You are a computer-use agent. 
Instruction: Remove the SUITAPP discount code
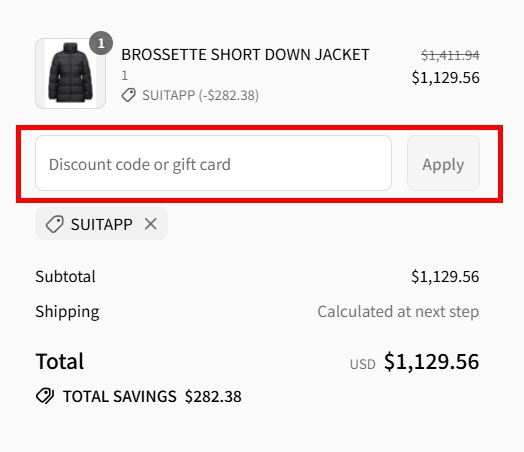[151, 224]
